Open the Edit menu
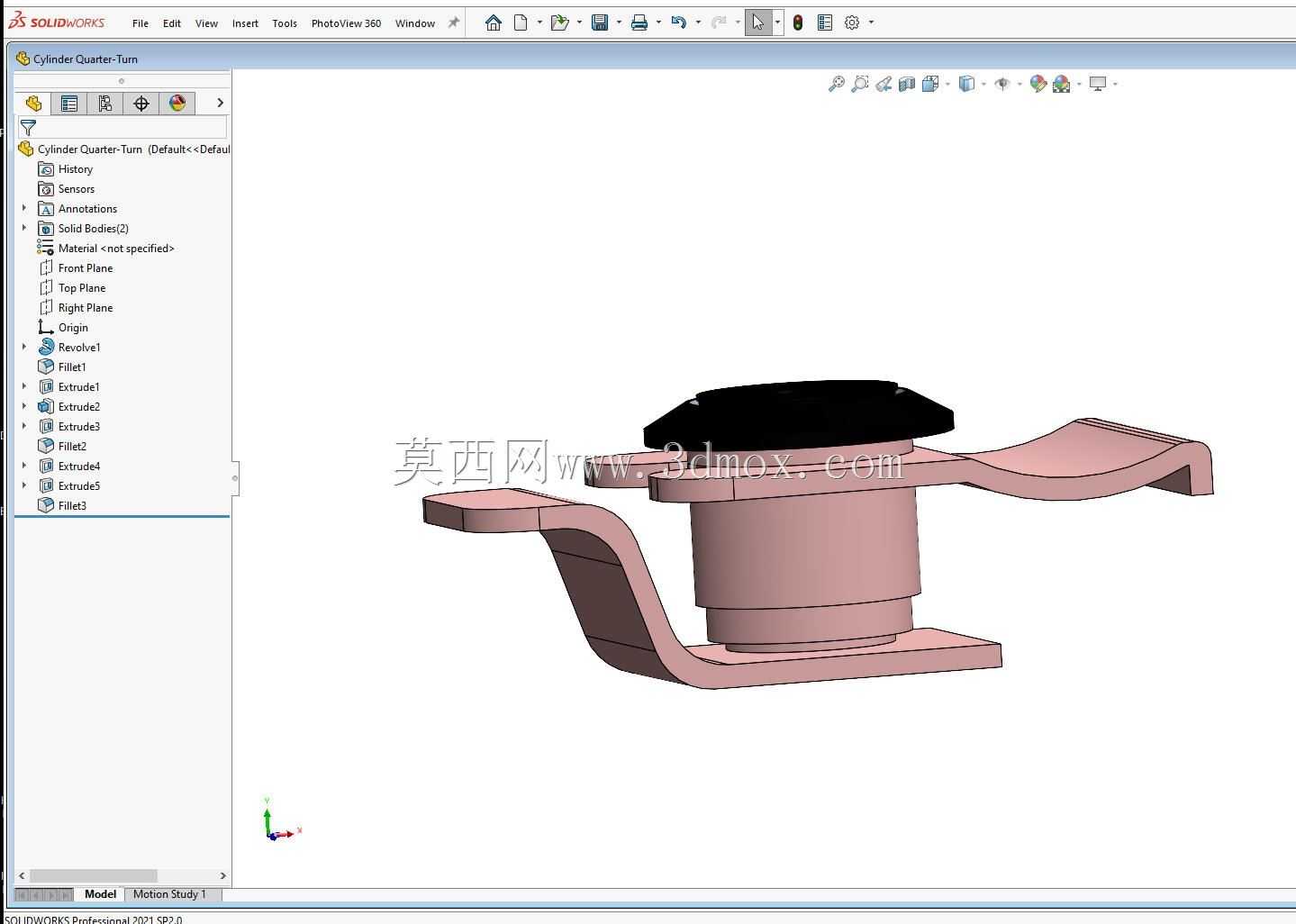The height and width of the screenshot is (924, 1296). (x=172, y=23)
